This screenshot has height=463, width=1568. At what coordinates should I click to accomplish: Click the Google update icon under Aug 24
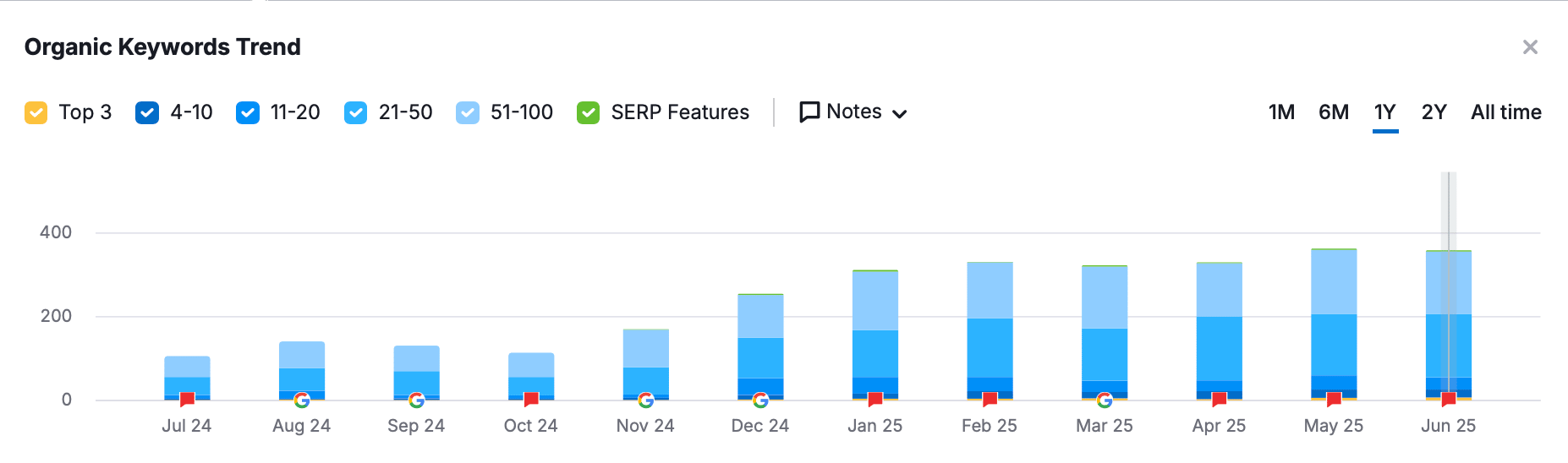[302, 400]
